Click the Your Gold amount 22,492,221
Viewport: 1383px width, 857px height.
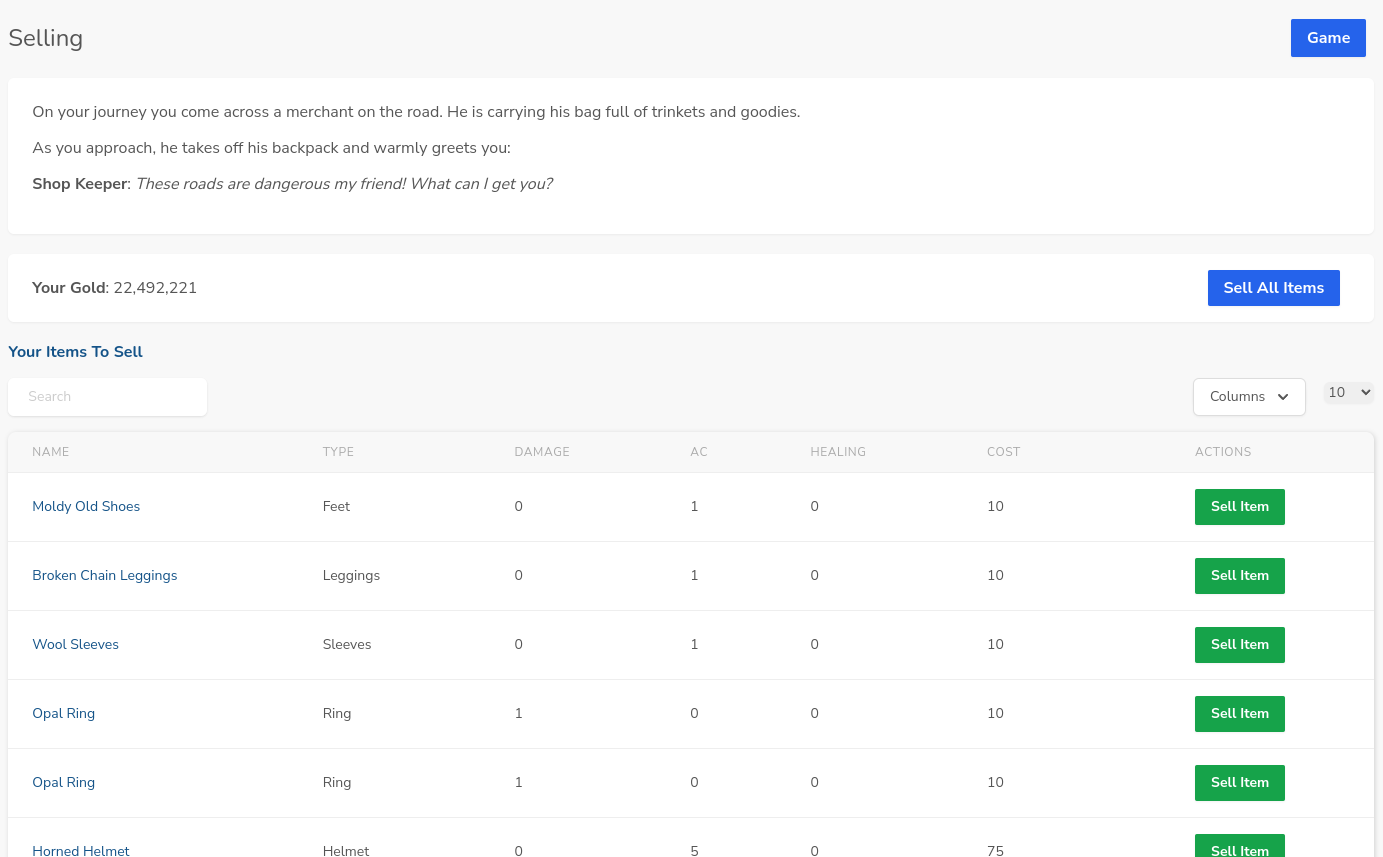[155, 288]
